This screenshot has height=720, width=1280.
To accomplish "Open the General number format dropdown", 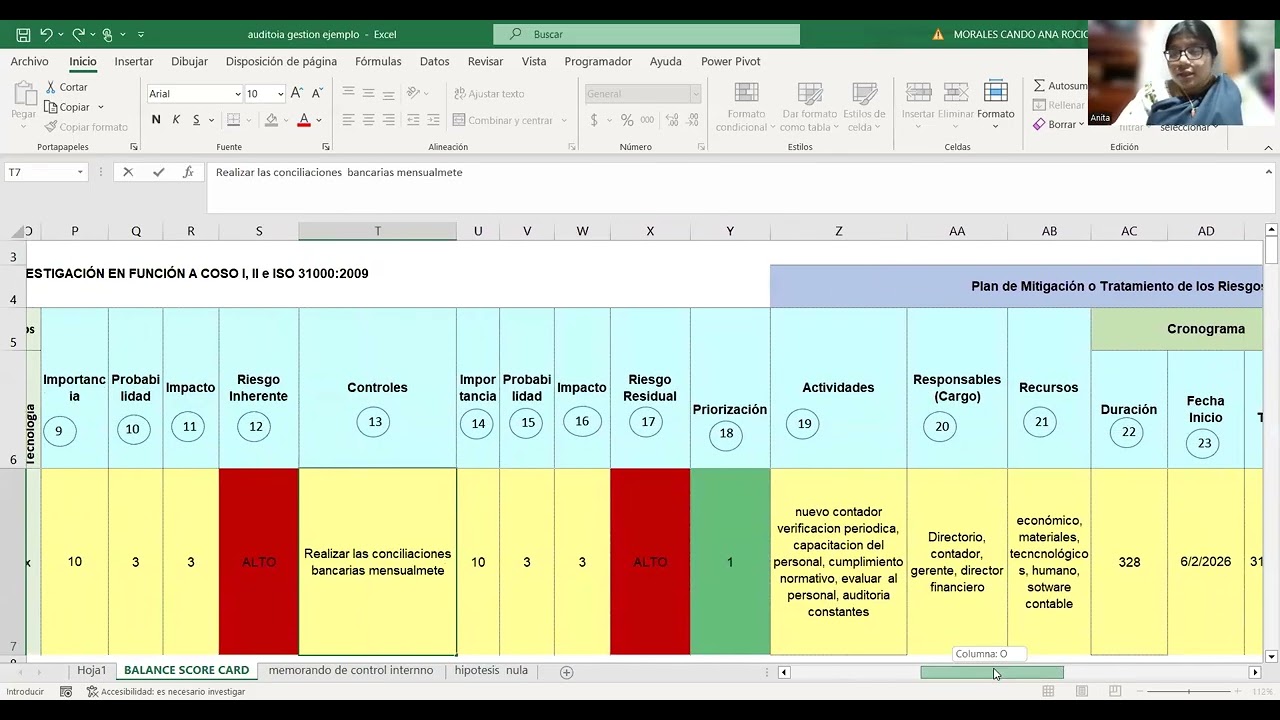I will [695, 94].
